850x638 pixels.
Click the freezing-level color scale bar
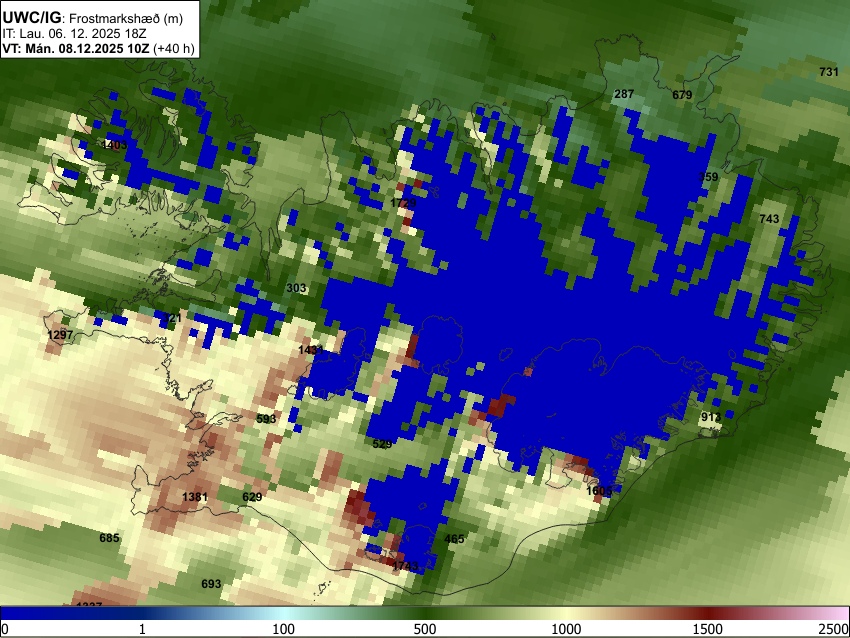[425, 613]
